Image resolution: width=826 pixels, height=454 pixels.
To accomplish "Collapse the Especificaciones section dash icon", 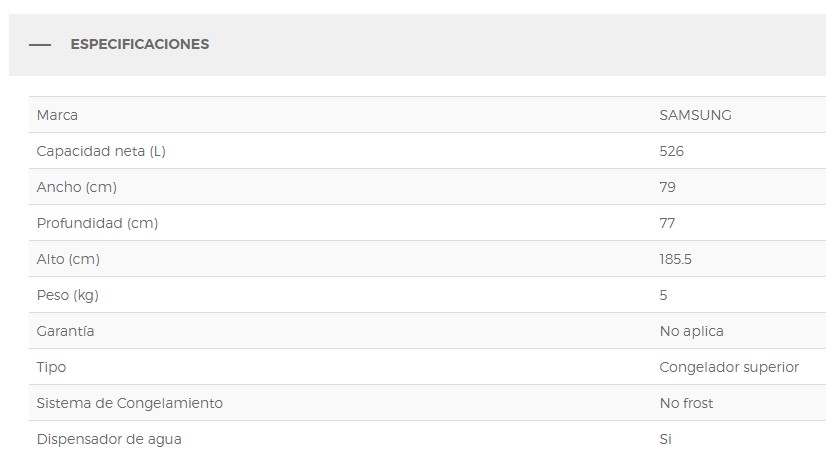I will tap(40, 45).
